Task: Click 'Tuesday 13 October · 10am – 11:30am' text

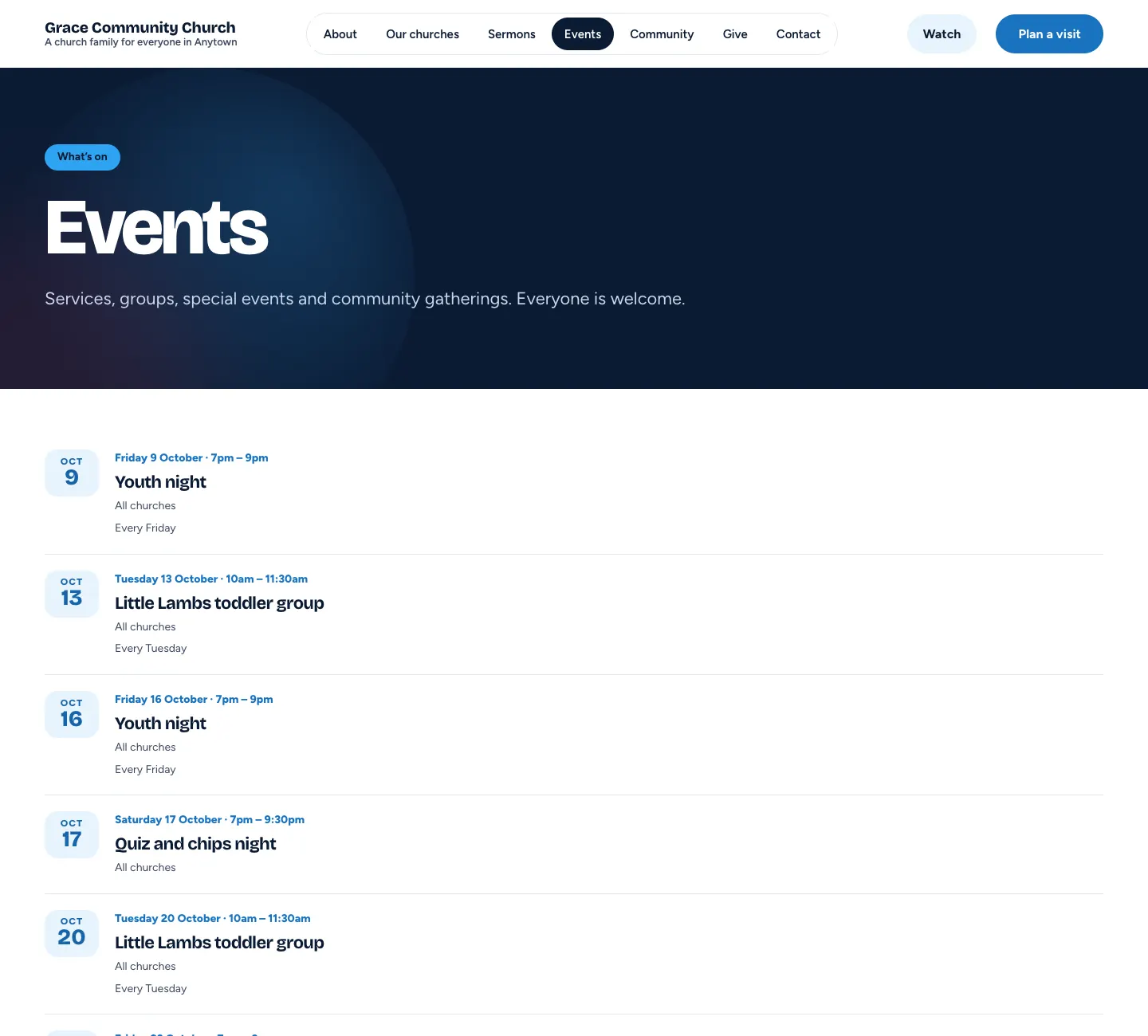Action: (211, 579)
